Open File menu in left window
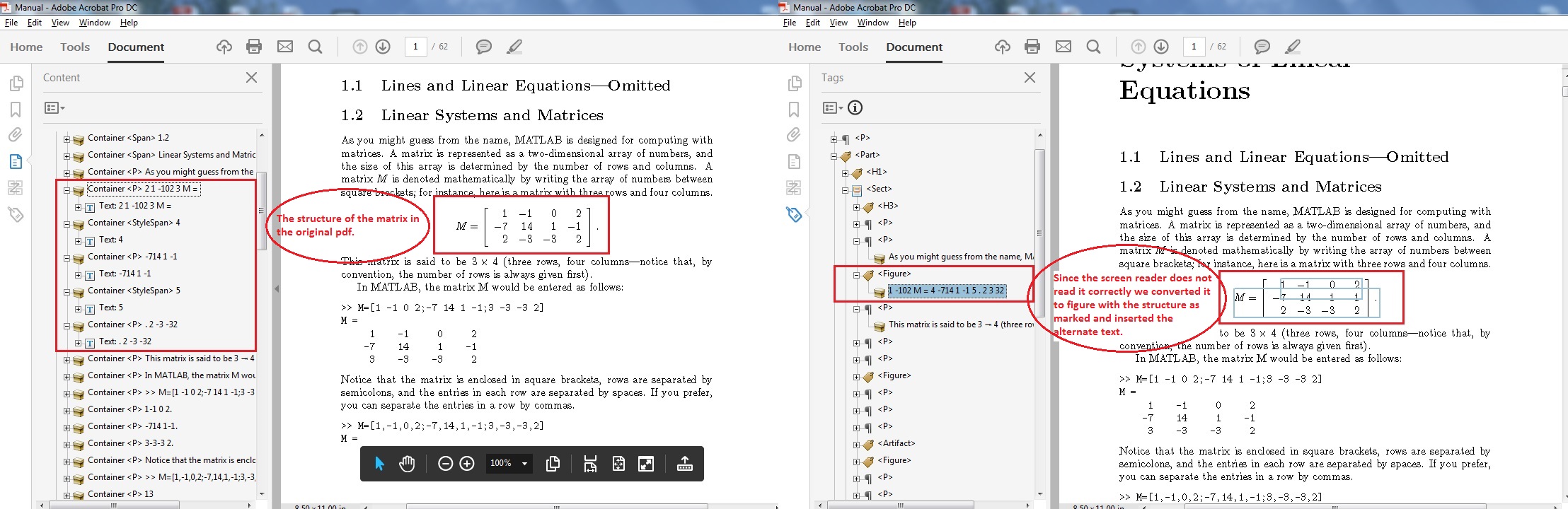Viewport: 1568px width, 509px height. 11,23
